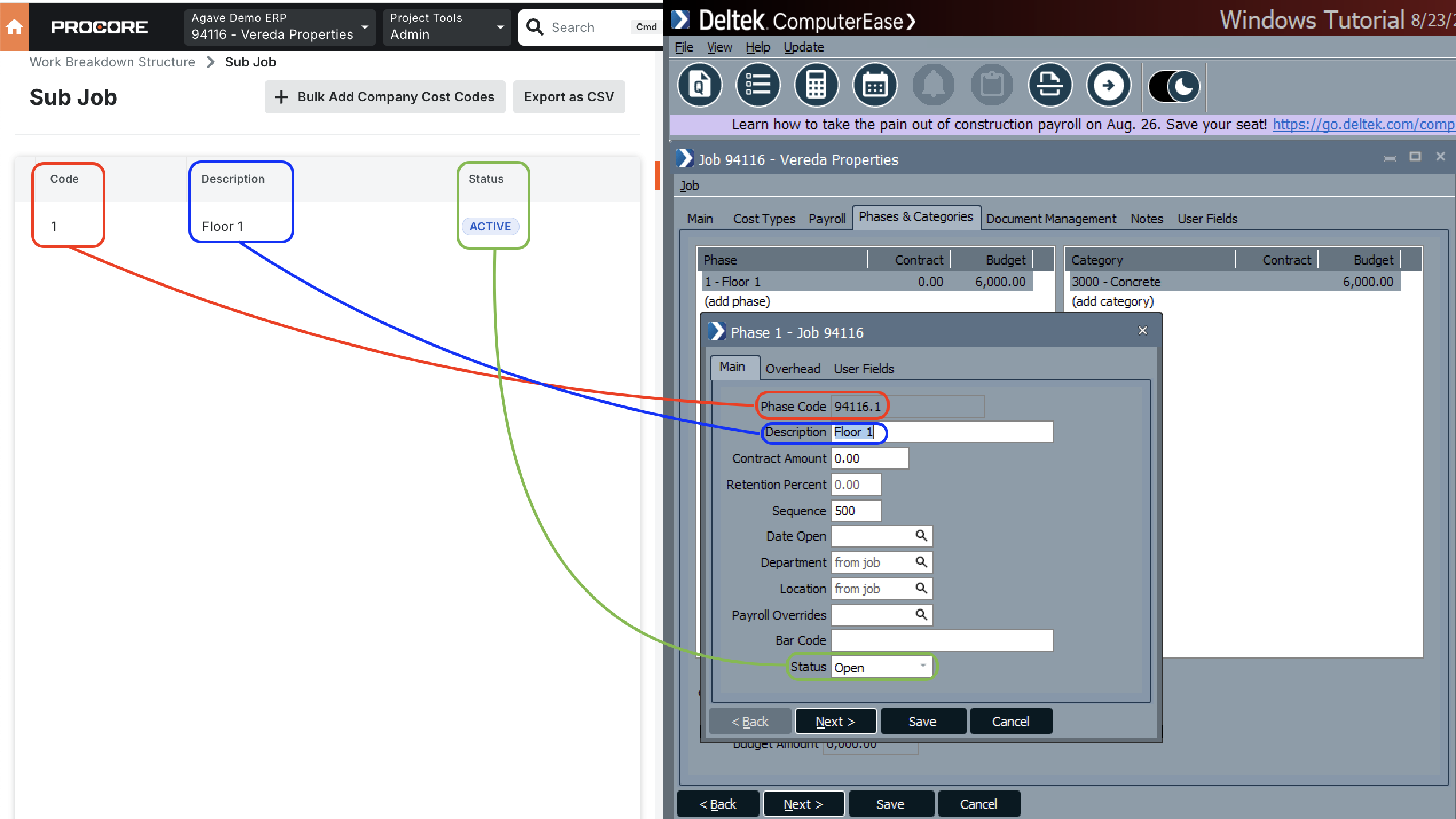
Task: Click the Payroll Overrides lookup magnifier
Action: coord(921,615)
